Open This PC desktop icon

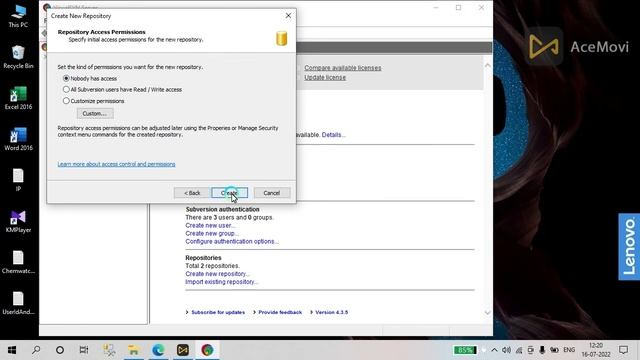18,16
